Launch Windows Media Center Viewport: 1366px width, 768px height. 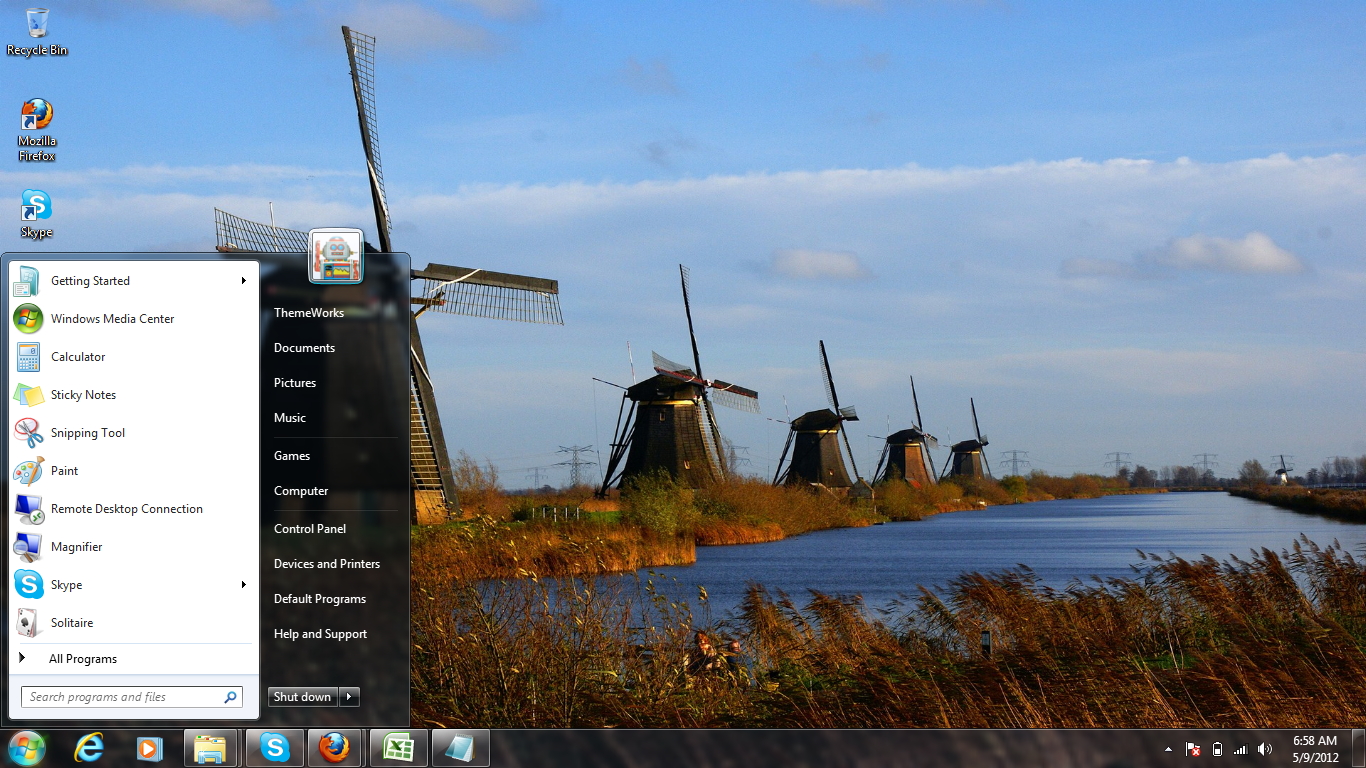click(110, 318)
